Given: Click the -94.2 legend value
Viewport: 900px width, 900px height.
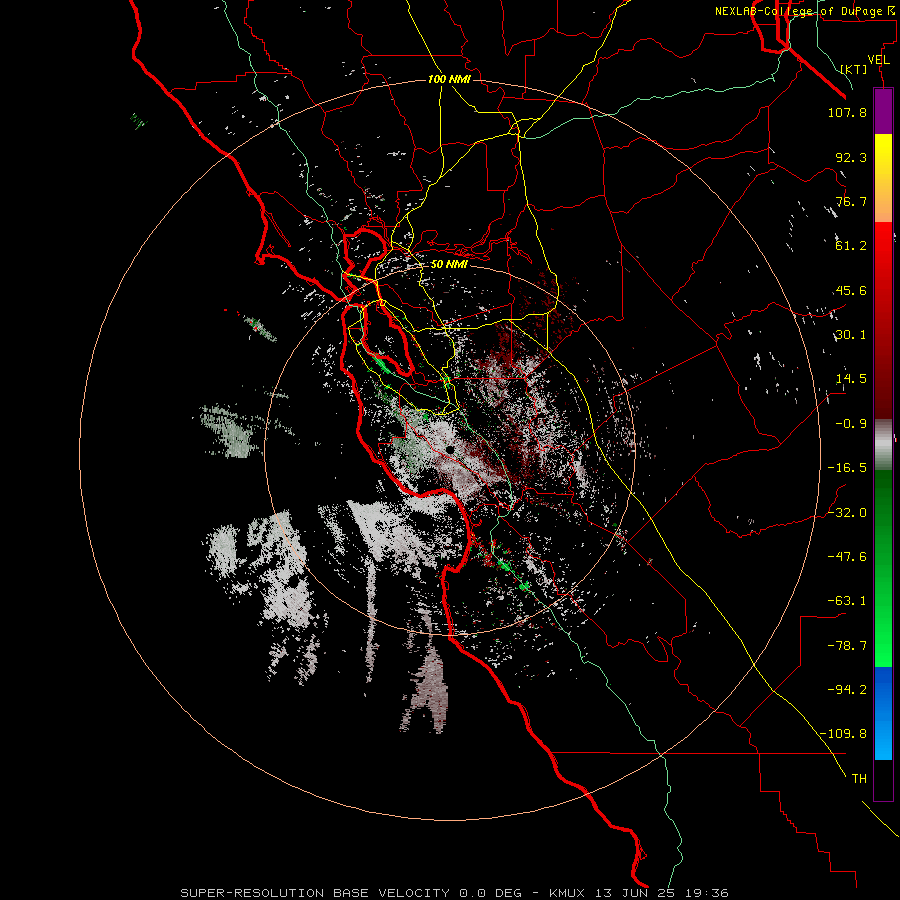Looking at the screenshot, I should pos(847,689).
